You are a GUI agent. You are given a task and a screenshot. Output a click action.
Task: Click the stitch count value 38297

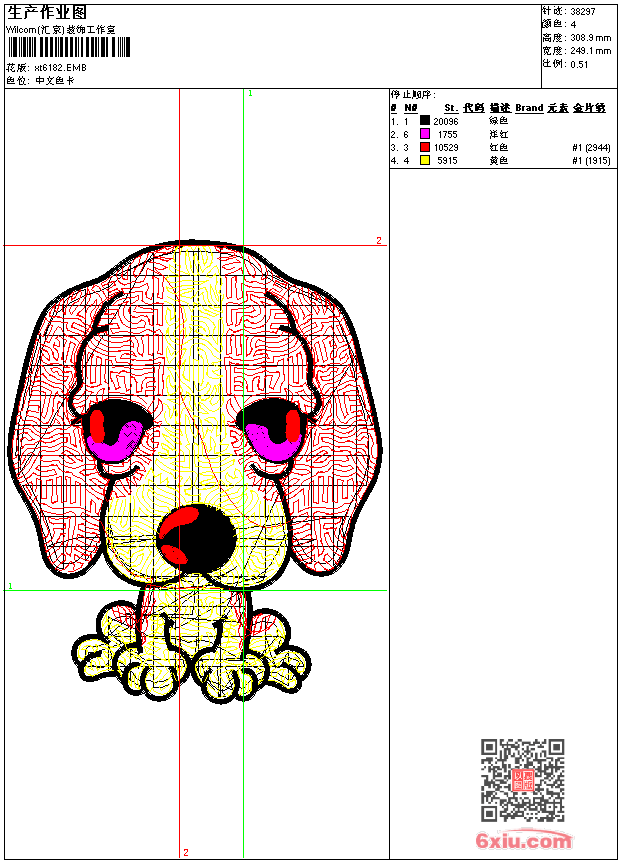pyautogui.click(x=583, y=11)
